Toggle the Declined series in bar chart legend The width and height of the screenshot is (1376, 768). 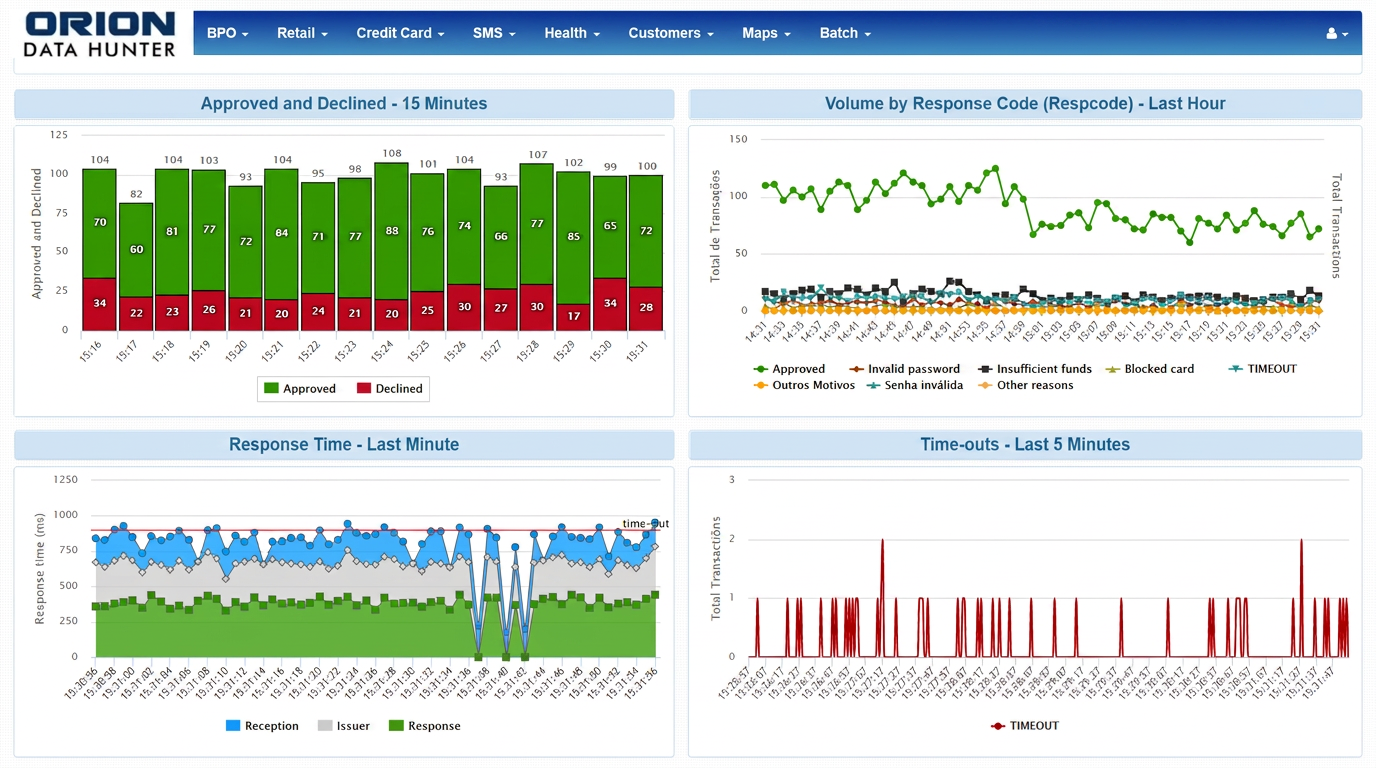tap(390, 388)
